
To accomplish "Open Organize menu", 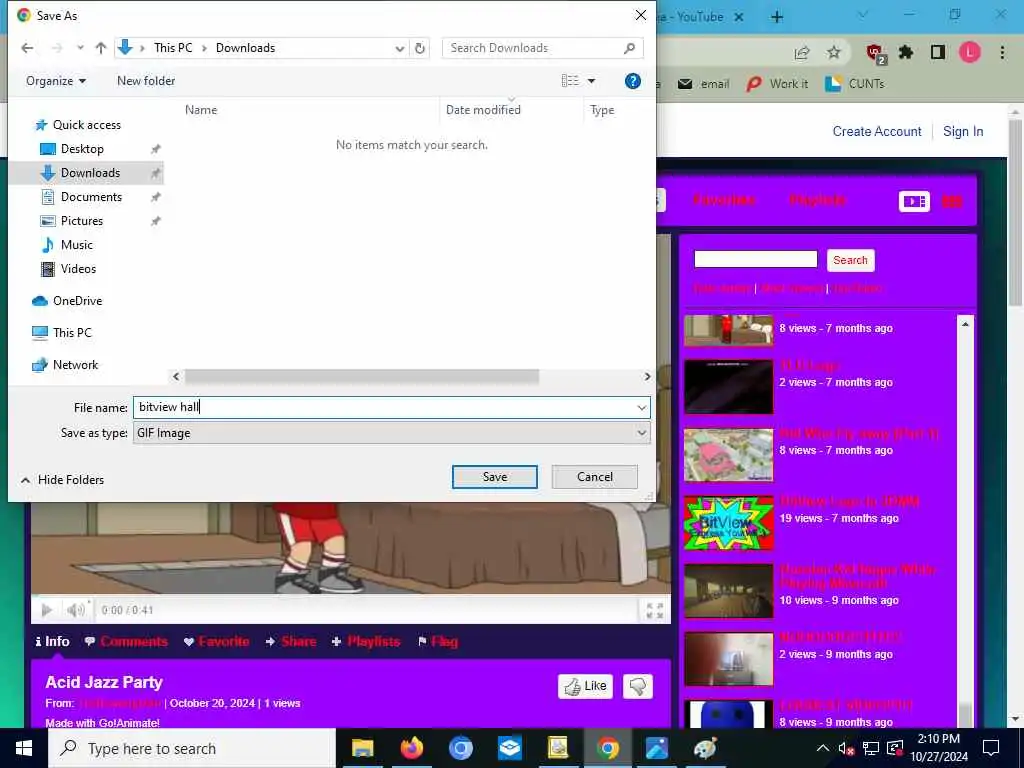I will [56, 81].
